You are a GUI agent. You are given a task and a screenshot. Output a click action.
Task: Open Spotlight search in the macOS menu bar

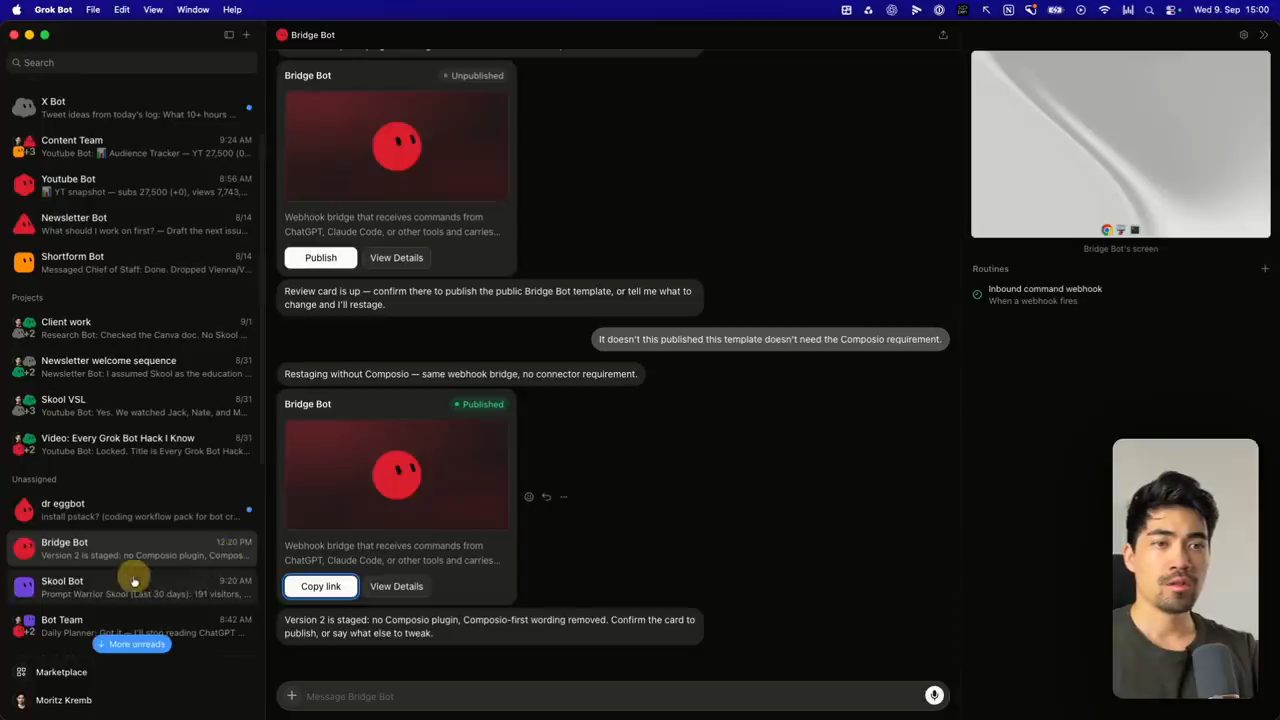pyautogui.click(x=1149, y=10)
